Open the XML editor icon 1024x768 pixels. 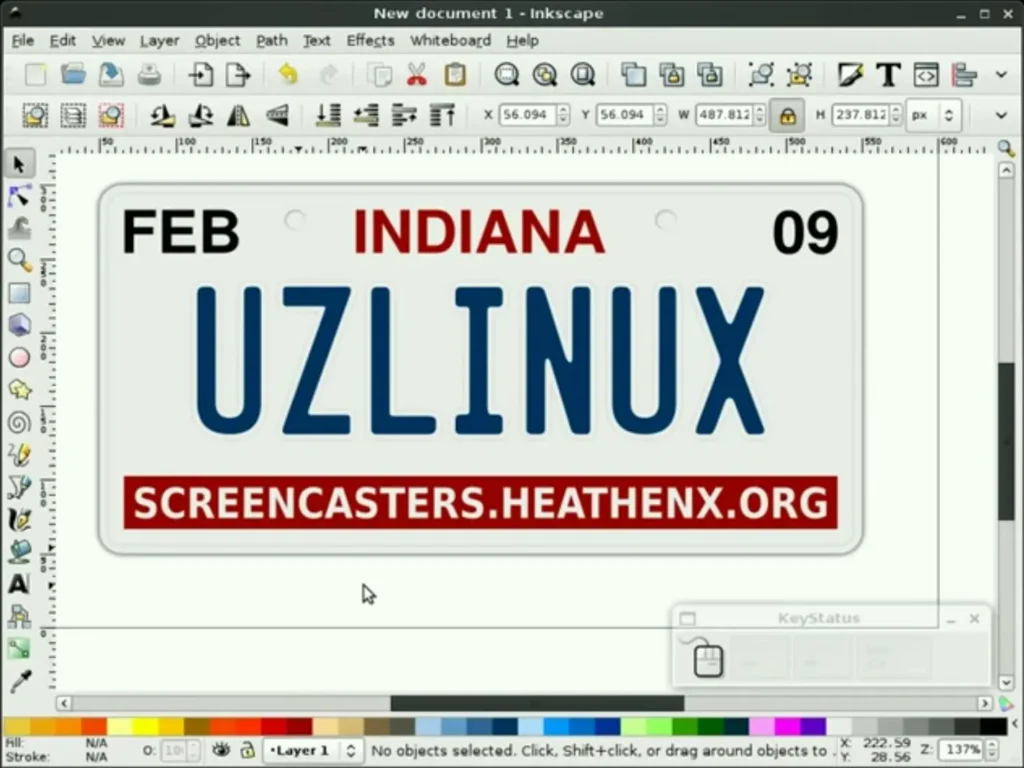tap(926, 74)
